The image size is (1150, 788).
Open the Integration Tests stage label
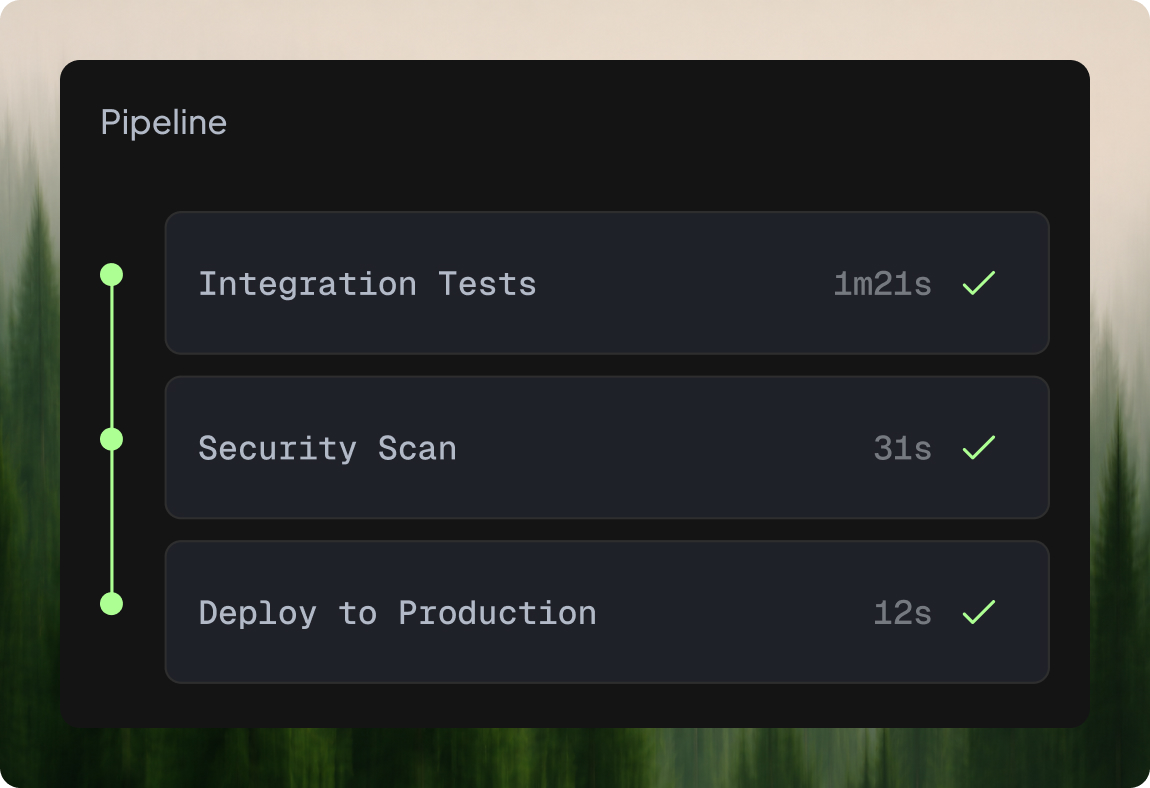pyautogui.click(x=367, y=284)
